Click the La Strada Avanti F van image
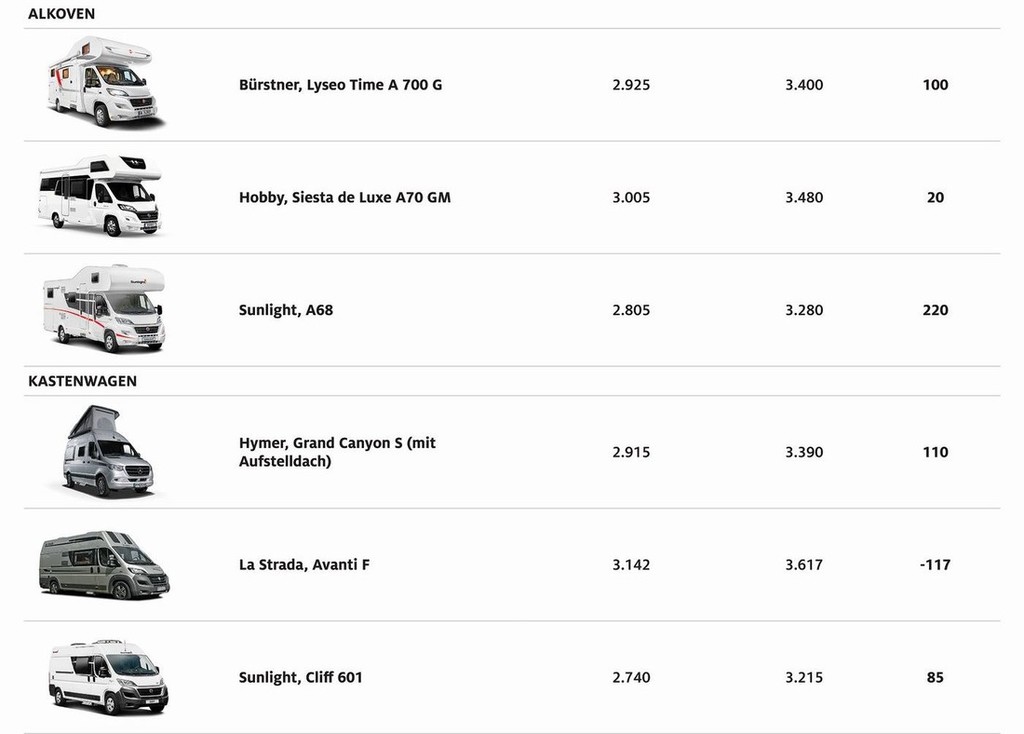The image size is (1024, 734). coord(104,564)
